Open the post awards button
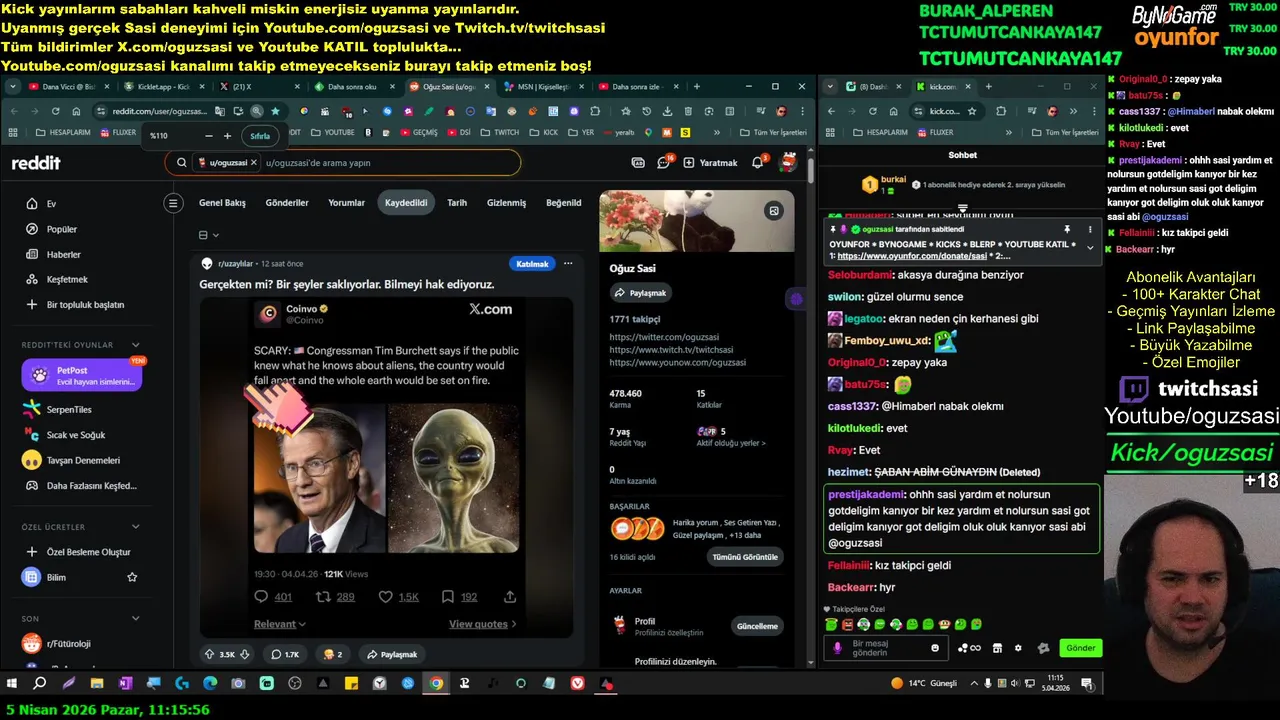 (333, 654)
